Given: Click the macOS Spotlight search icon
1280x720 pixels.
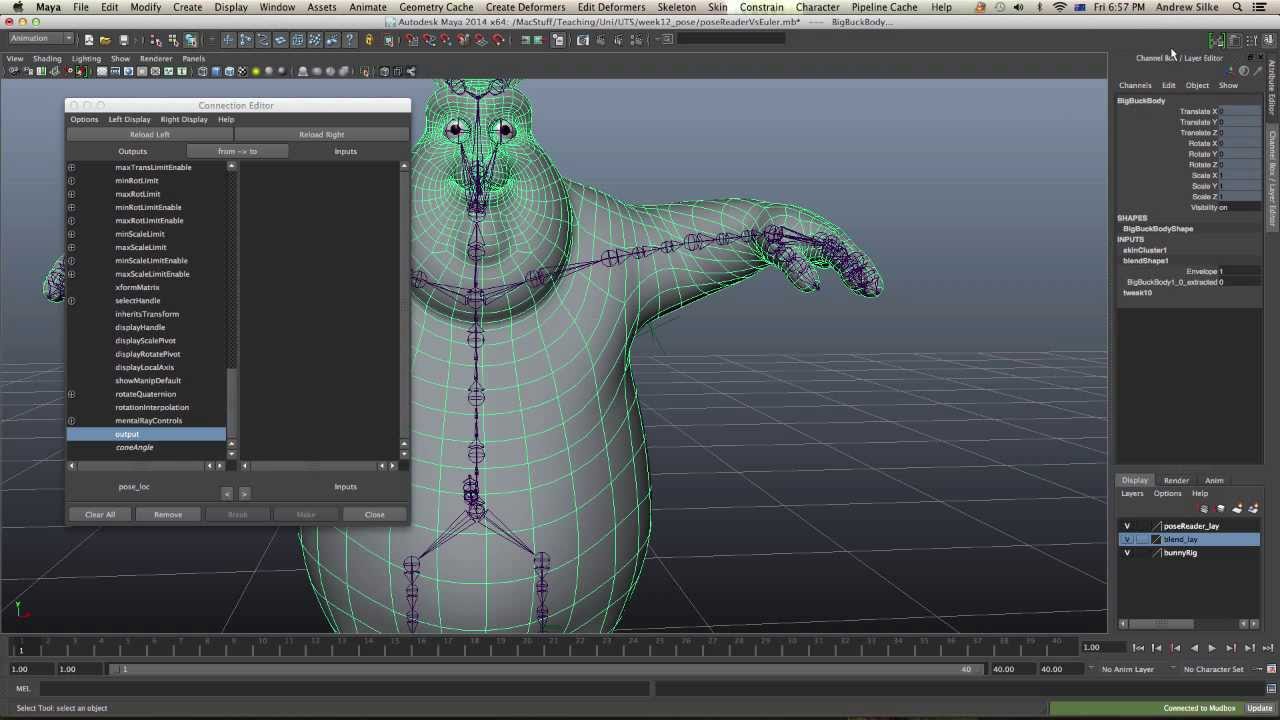Looking at the screenshot, I should click(x=1238, y=7).
